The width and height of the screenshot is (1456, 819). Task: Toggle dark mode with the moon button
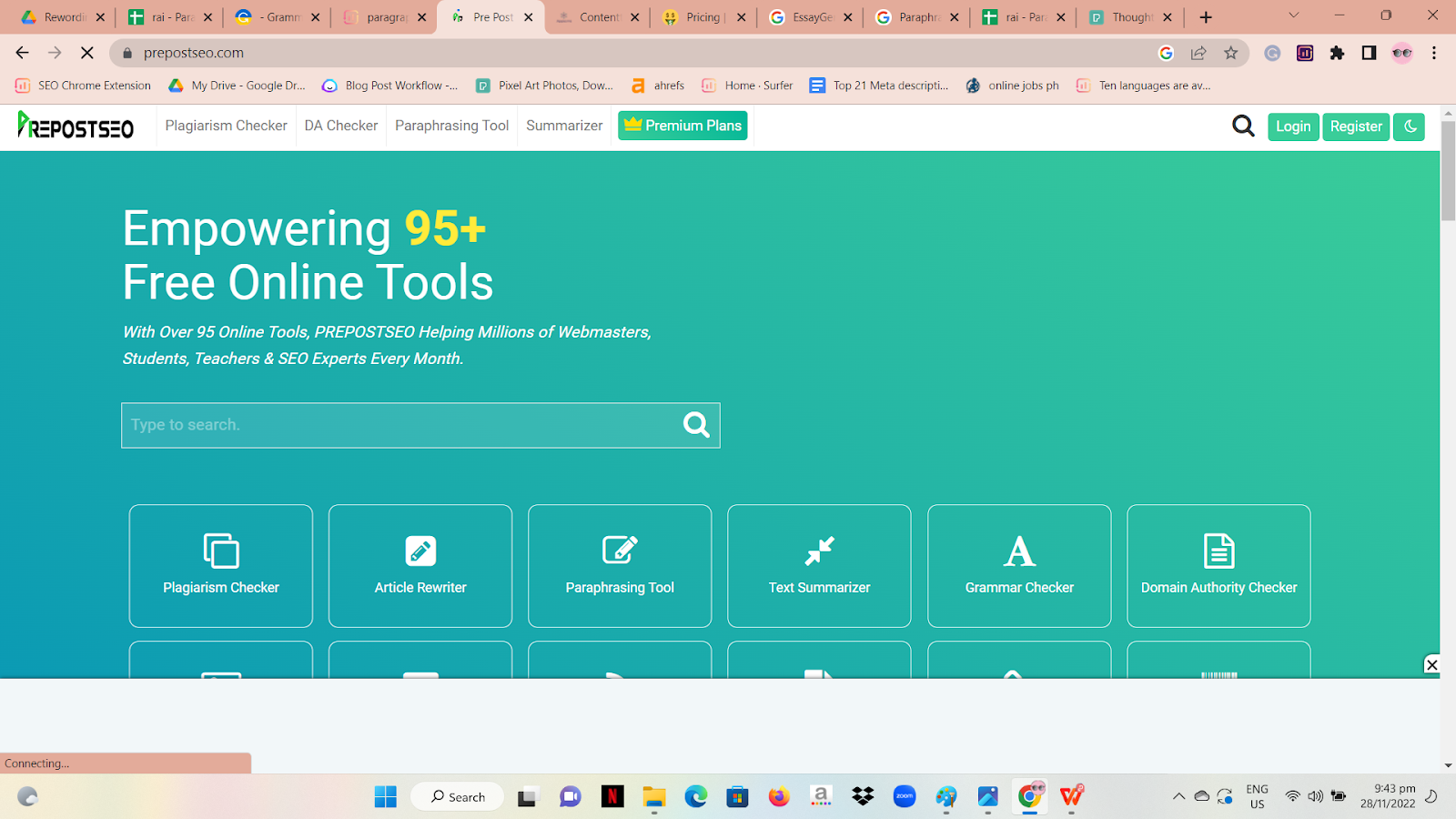pos(1410,126)
